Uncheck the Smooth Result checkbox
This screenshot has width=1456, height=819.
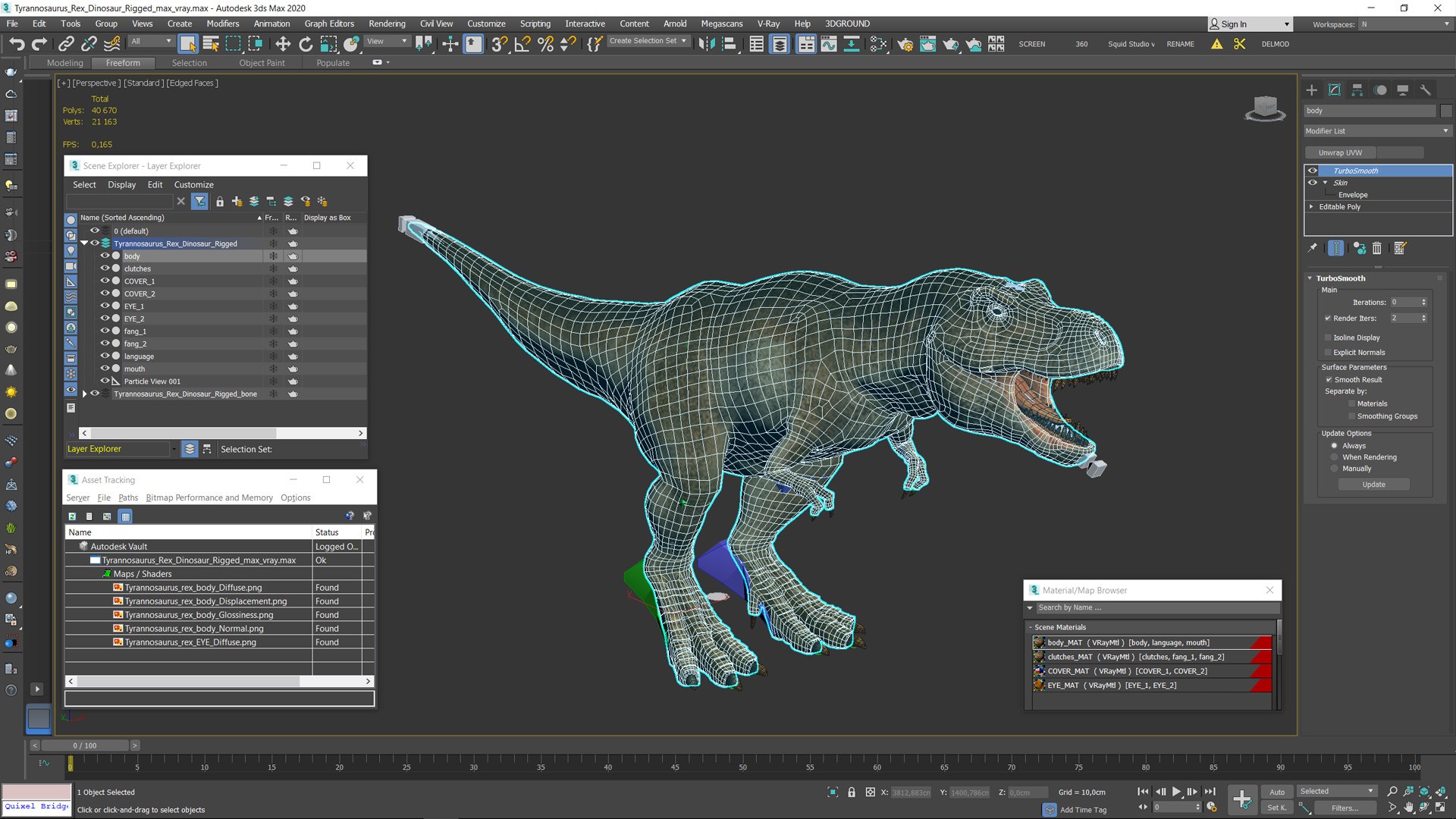click(1329, 380)
